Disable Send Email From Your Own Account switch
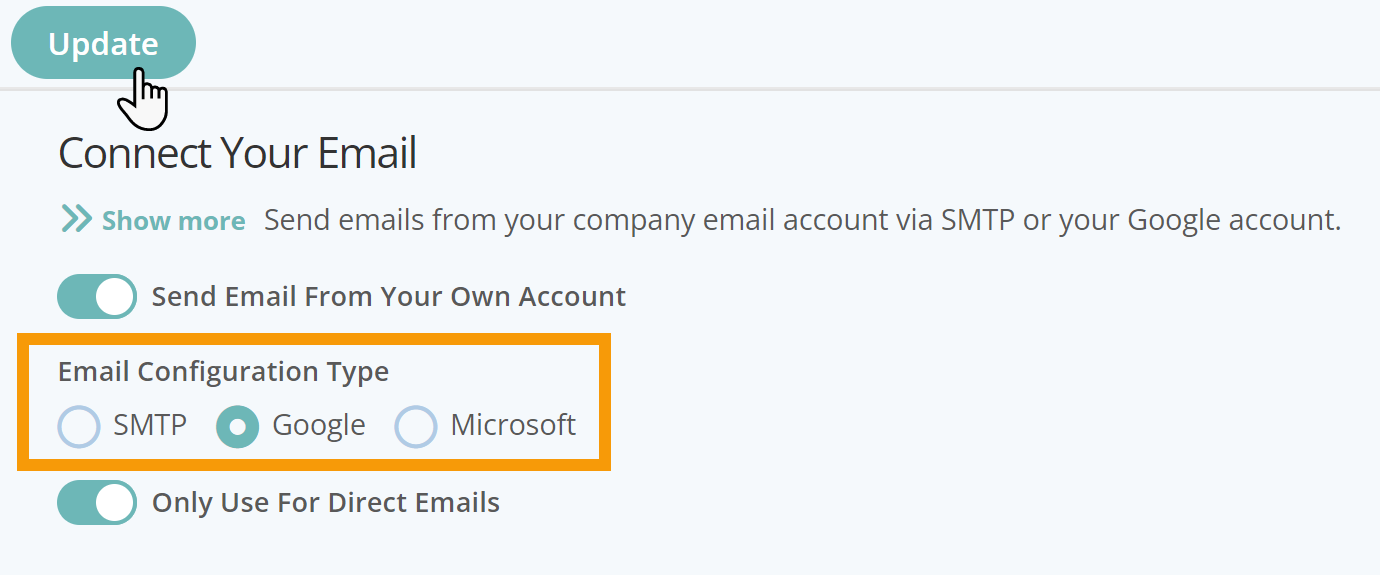 [x=97, y=297]
